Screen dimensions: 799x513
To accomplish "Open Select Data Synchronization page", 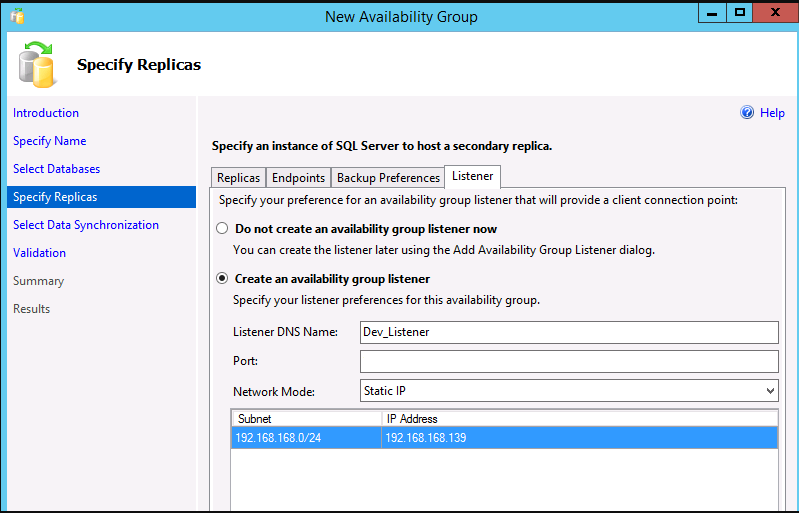I will 86,225.
